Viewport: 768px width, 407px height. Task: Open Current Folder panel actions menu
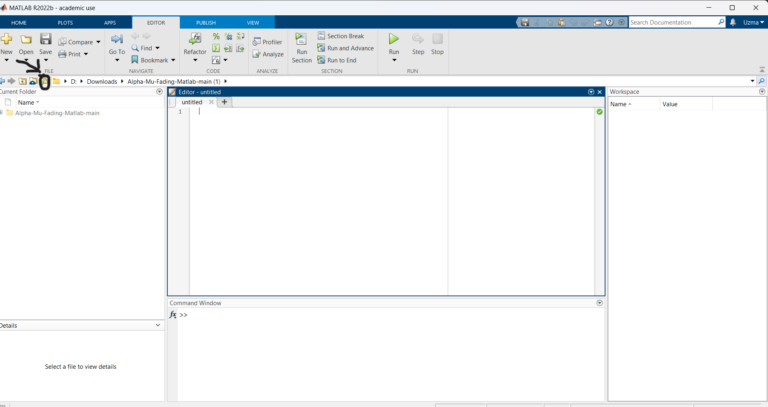click(159, 92)
